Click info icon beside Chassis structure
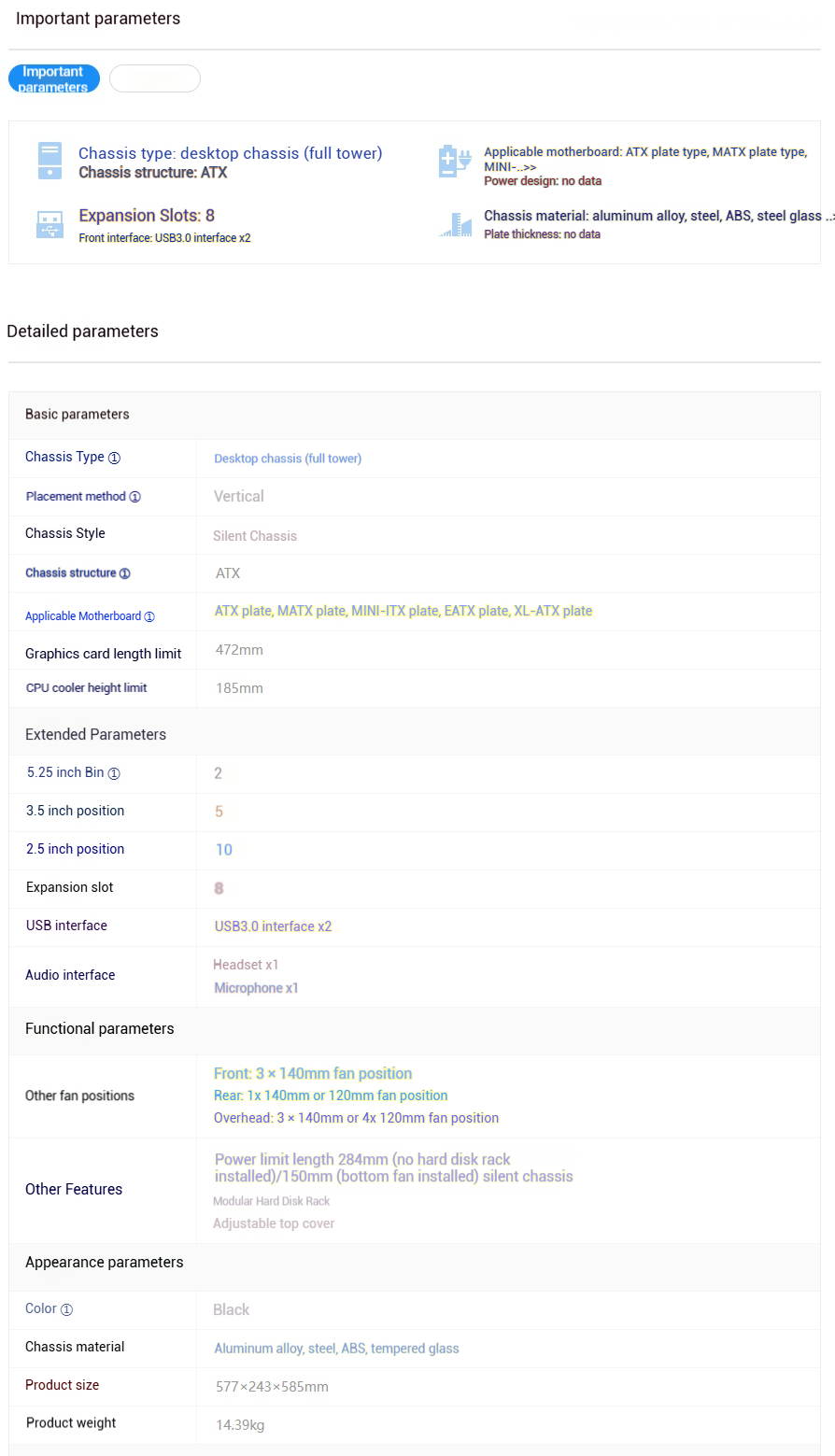 coord(124,573)
